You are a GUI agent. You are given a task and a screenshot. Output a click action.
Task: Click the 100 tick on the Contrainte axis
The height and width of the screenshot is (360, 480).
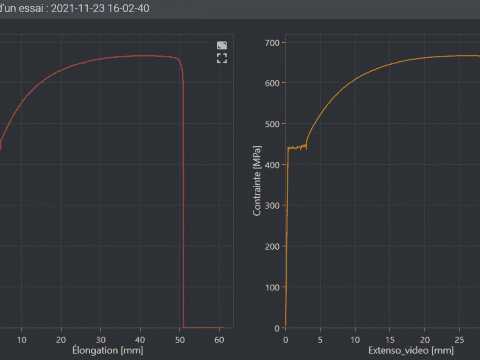pos(272,287)
